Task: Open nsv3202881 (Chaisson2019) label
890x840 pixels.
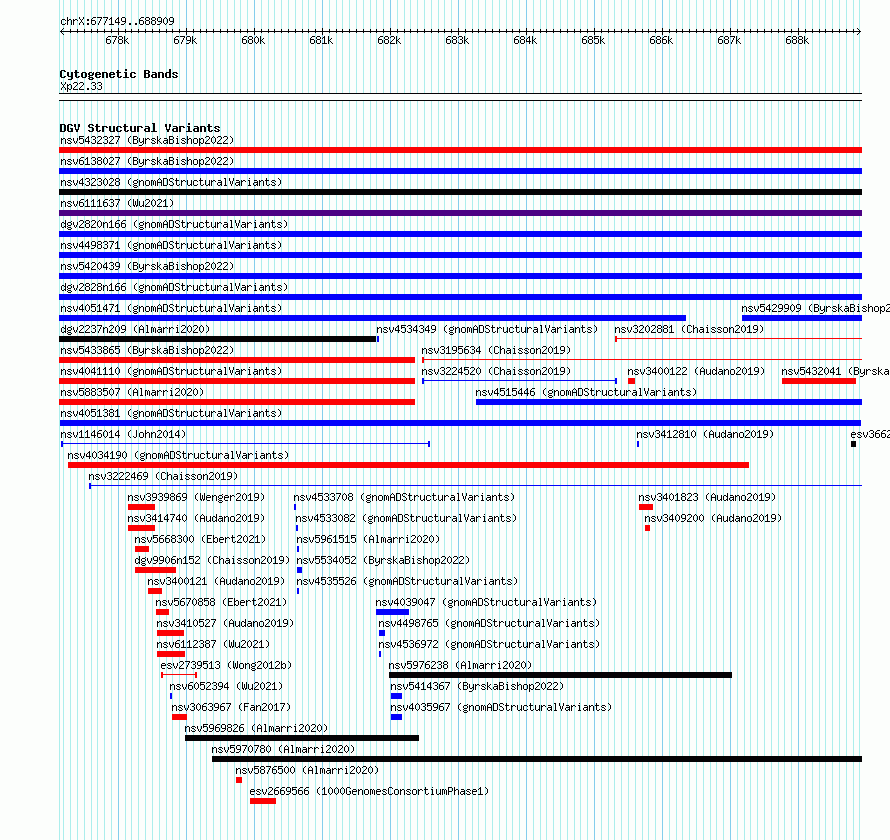Action: [x=689, y=329]
